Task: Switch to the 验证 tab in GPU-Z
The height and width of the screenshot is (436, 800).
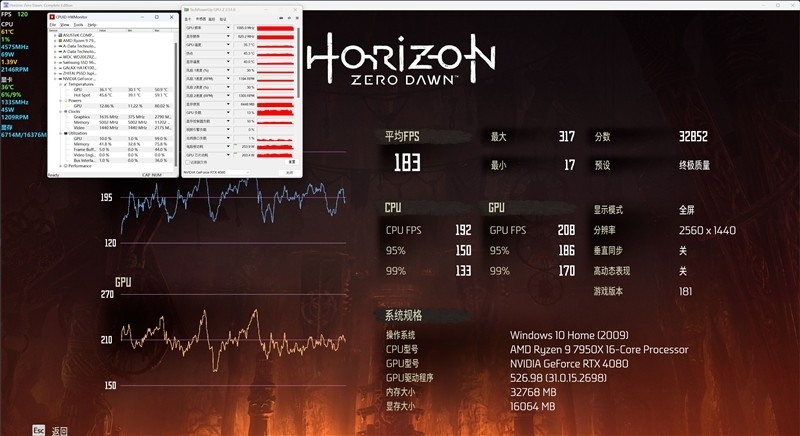Action: (223, 19)
